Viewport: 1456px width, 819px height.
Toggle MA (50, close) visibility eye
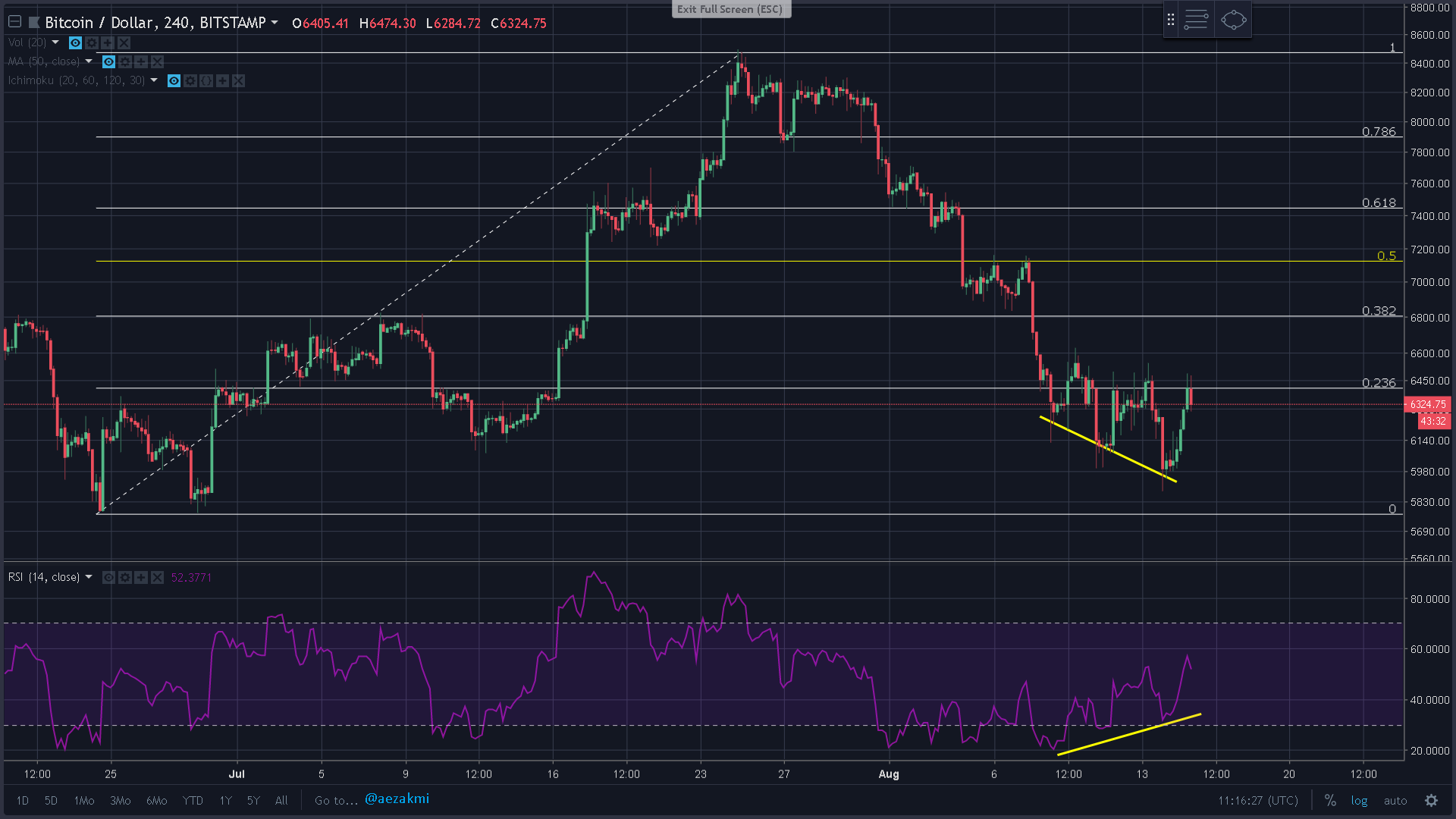tap(108, 62)
